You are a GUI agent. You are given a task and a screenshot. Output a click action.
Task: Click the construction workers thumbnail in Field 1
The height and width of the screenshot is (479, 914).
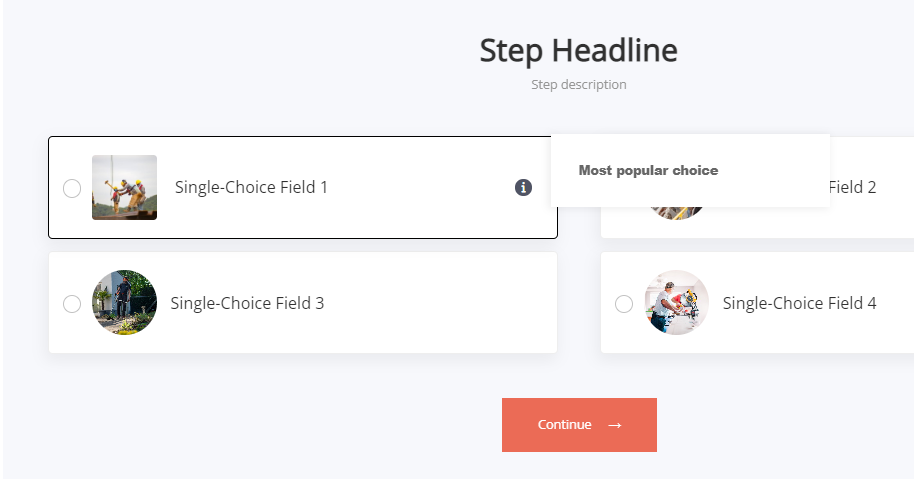click(x=124, y=187)
